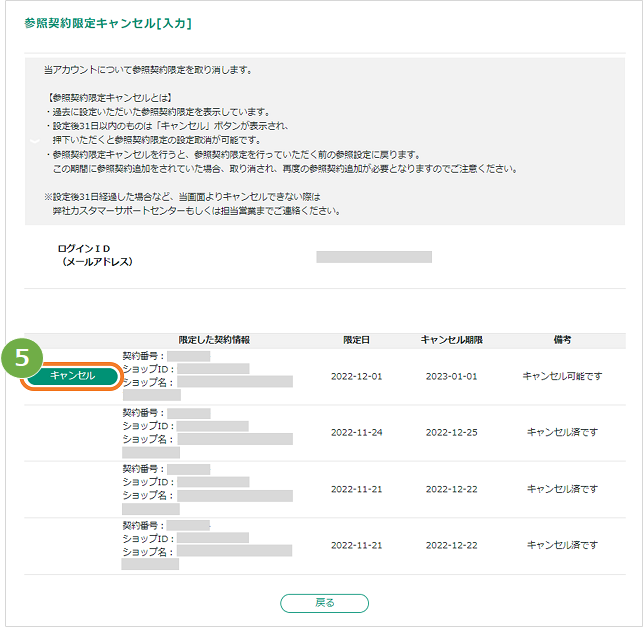Click 契約番号 label in the 2022-12-01 row

tap(143, 356)
